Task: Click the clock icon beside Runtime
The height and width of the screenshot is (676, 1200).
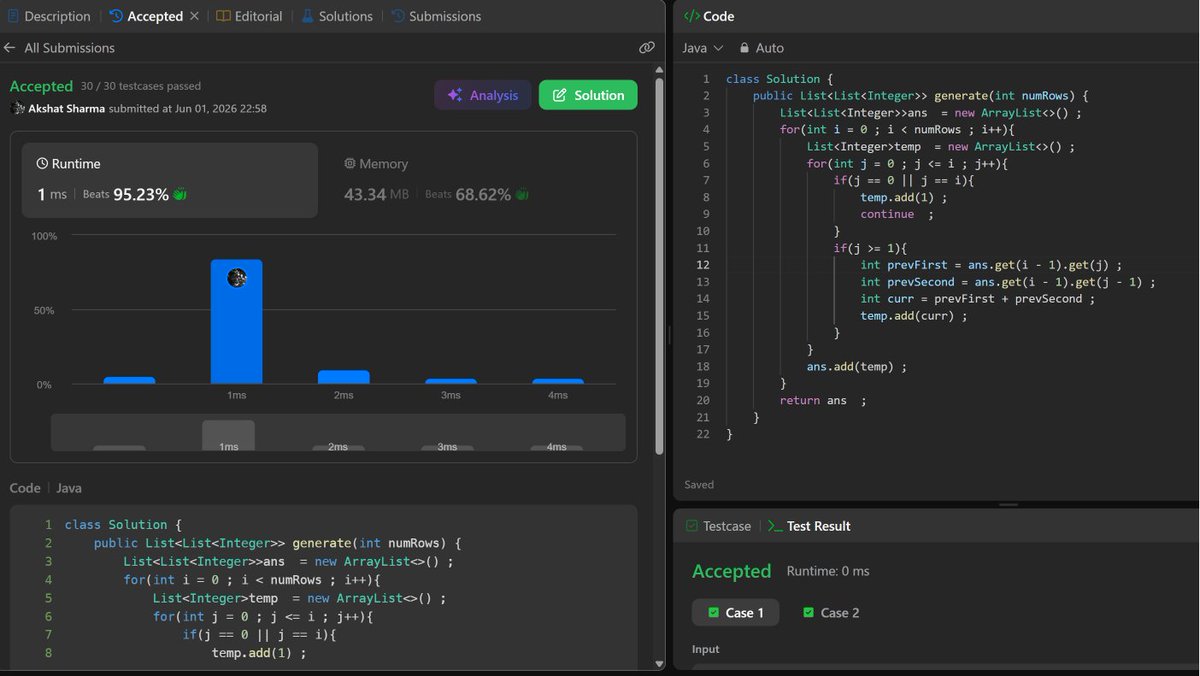Action: pyautogui.click(x=42, y=163)
